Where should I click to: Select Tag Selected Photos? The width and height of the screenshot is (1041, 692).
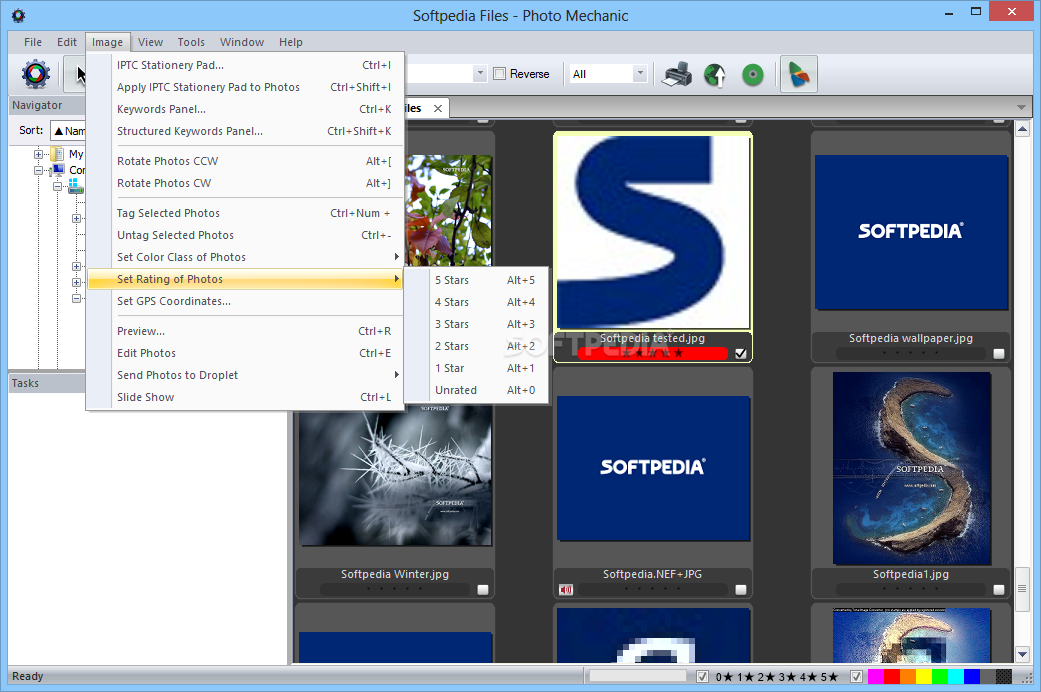[x=246, y=213]
